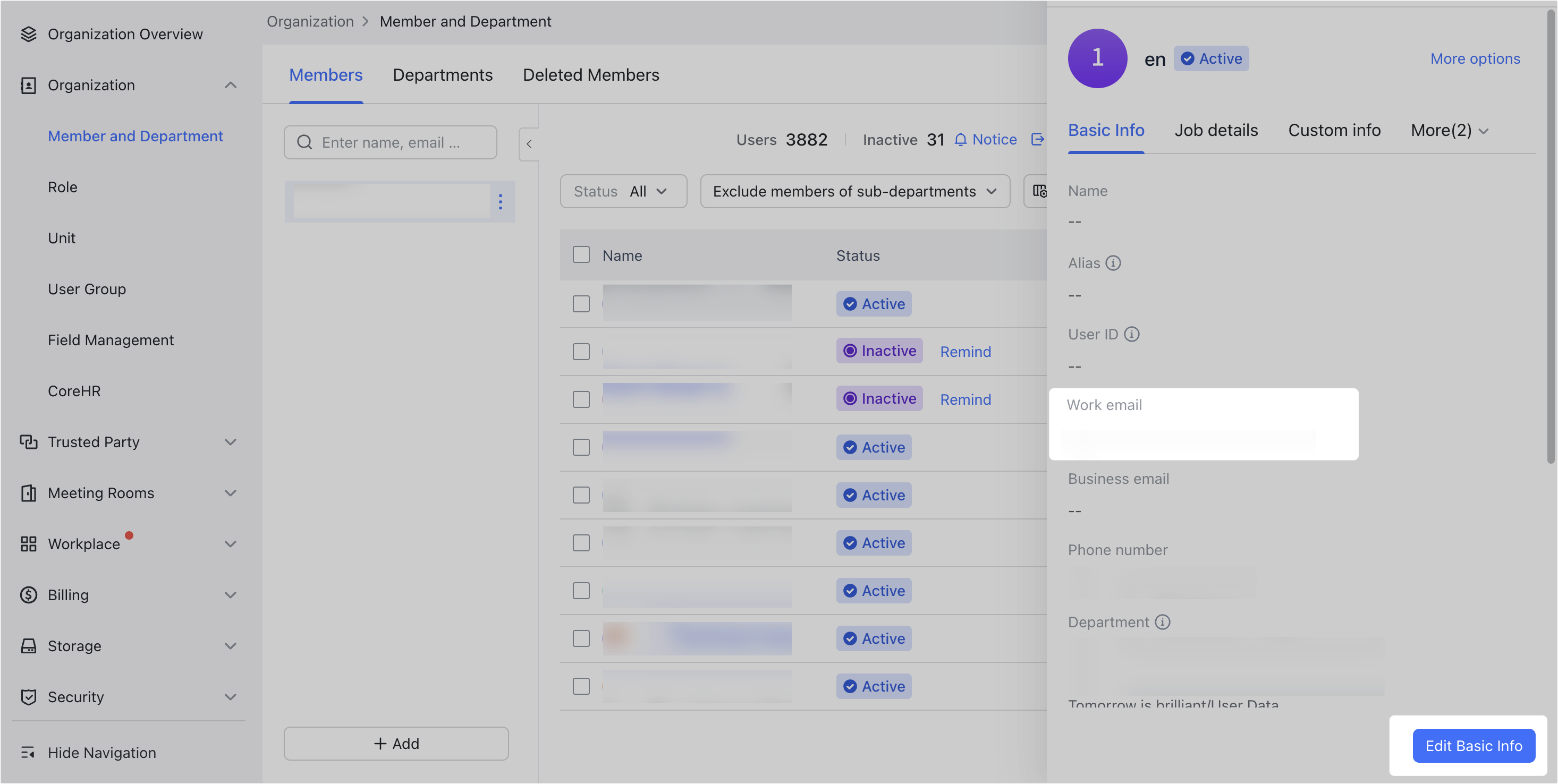Check the first Active member's row checkbox
This screenshot has height=784, width=1558.
(x=581, y=303)
